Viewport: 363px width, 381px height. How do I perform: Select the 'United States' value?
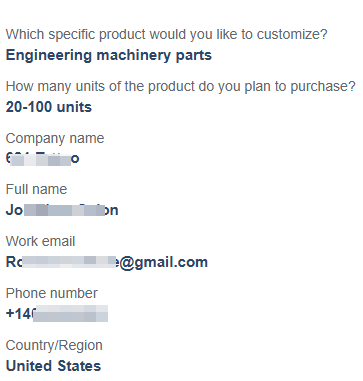(x=53, y=366)
